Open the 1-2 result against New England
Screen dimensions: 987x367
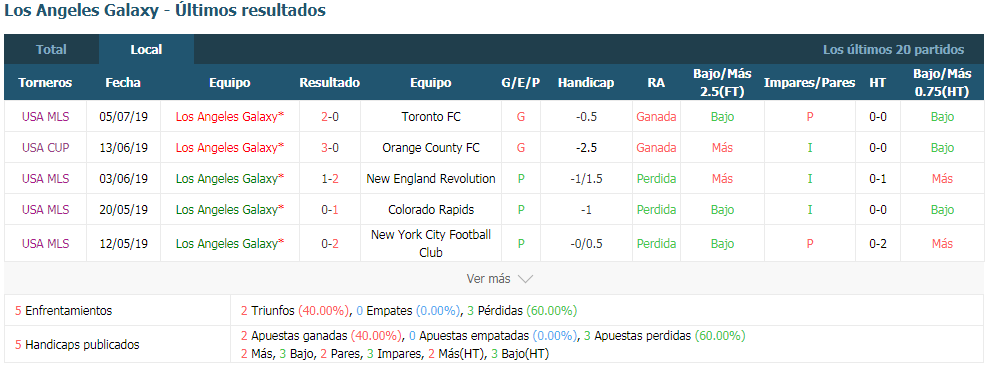[x=330, y=178]
